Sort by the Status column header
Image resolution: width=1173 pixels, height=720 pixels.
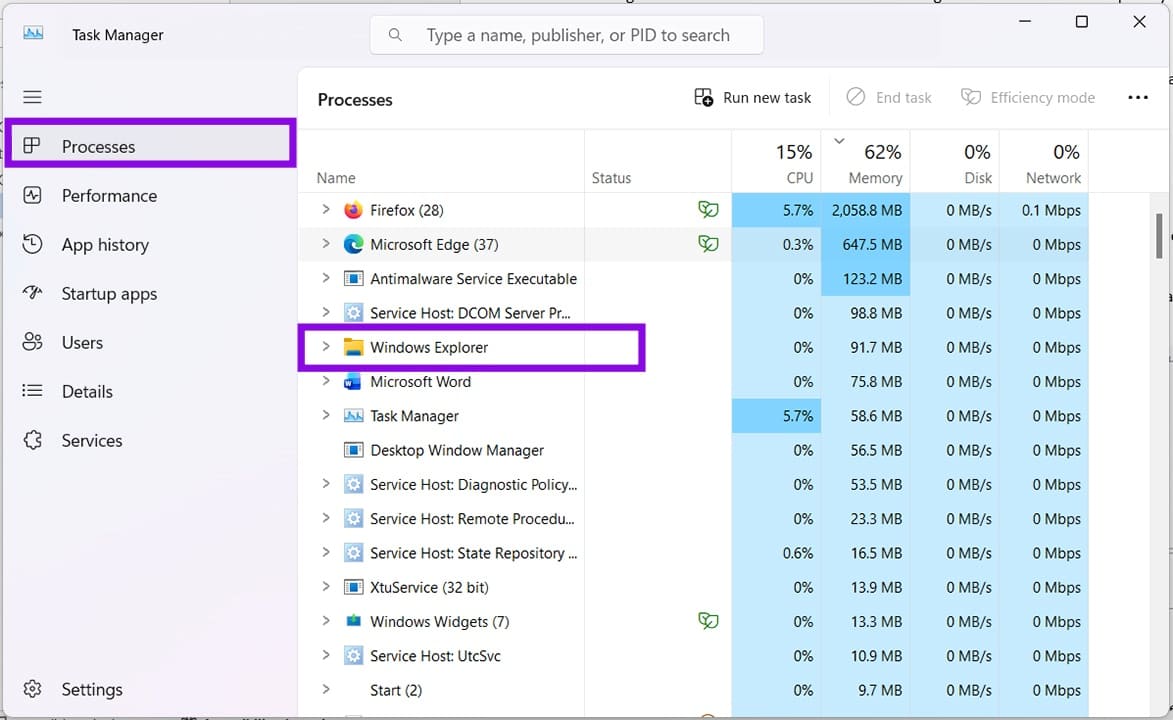tap(611, 178)
